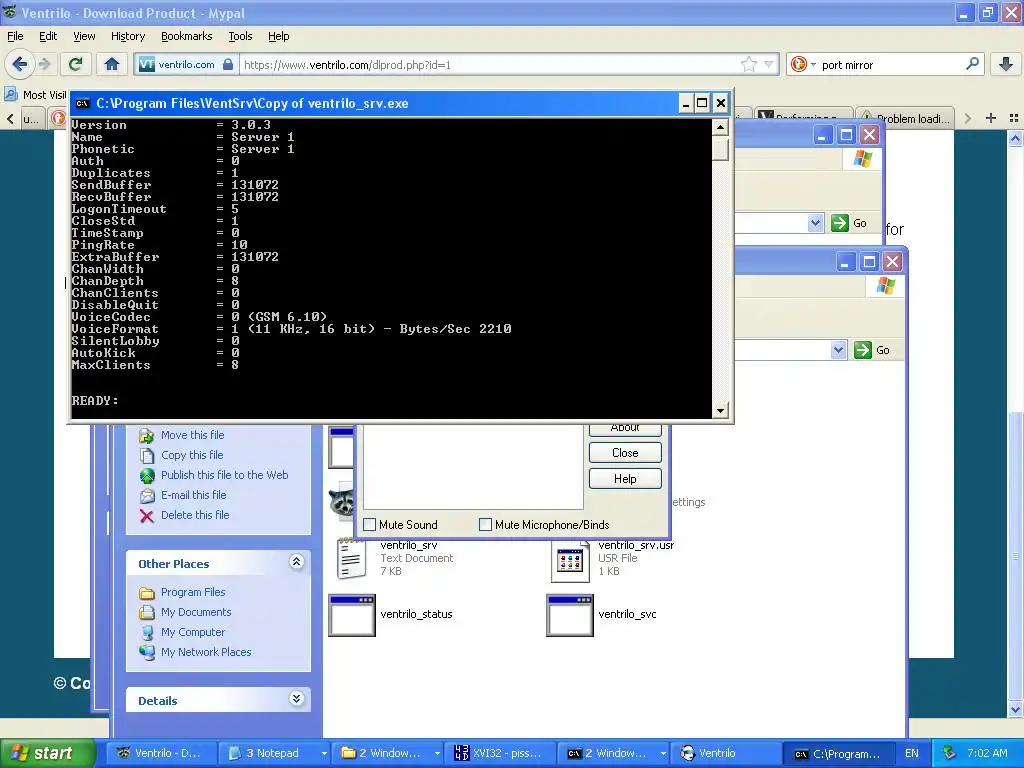This screenshot has height=768, width=1024.
Task: Click console scrollbar down arrow
Action: [x=720, y=411]
